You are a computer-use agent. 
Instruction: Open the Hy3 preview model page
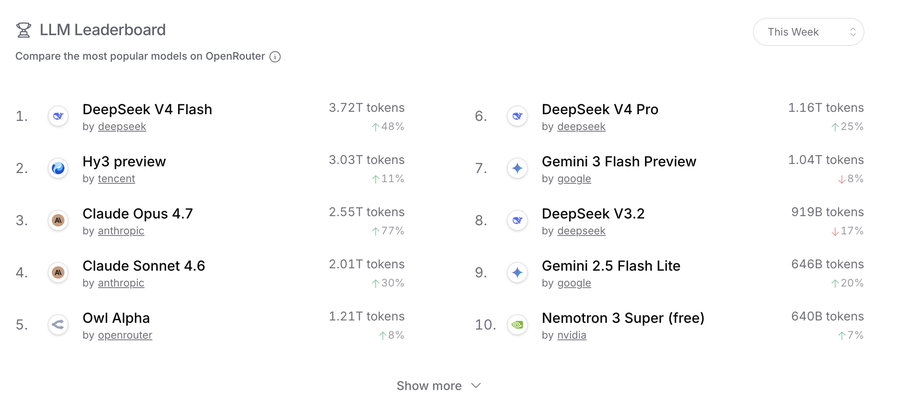coord(124,162)
